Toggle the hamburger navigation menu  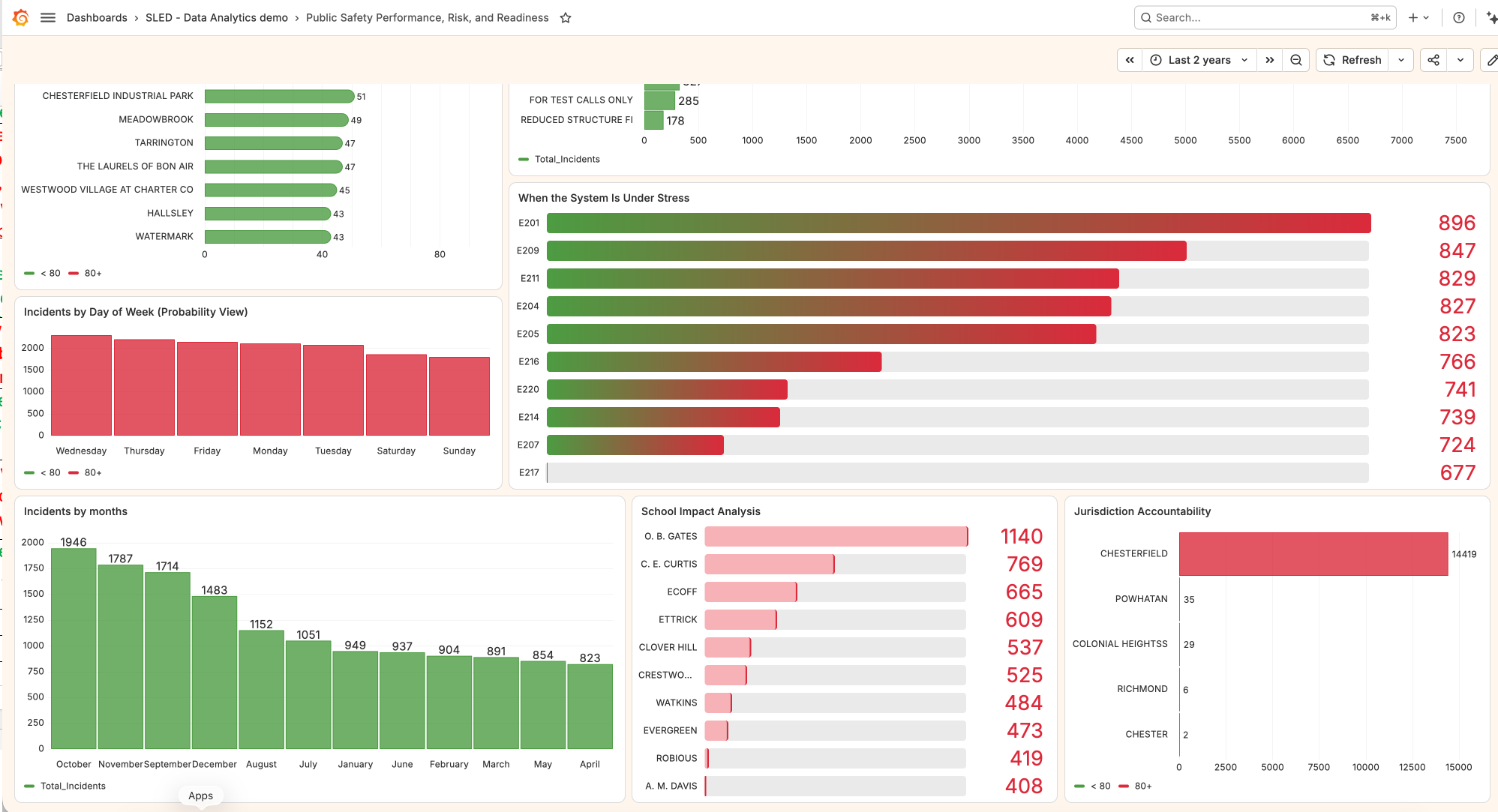48,17
